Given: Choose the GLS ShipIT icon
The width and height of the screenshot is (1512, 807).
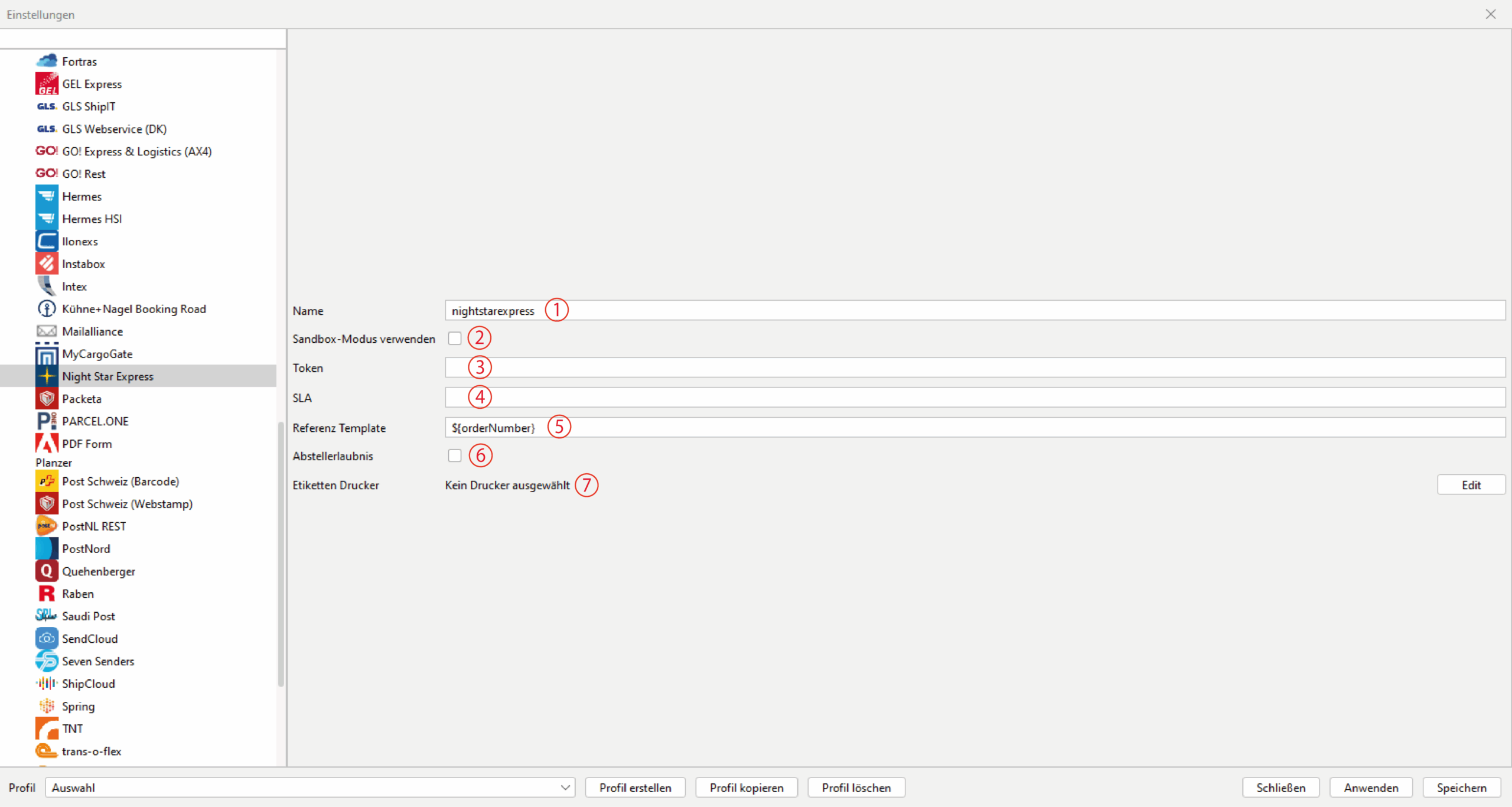Looking at the screenshot, I should (x=47, y=106).
